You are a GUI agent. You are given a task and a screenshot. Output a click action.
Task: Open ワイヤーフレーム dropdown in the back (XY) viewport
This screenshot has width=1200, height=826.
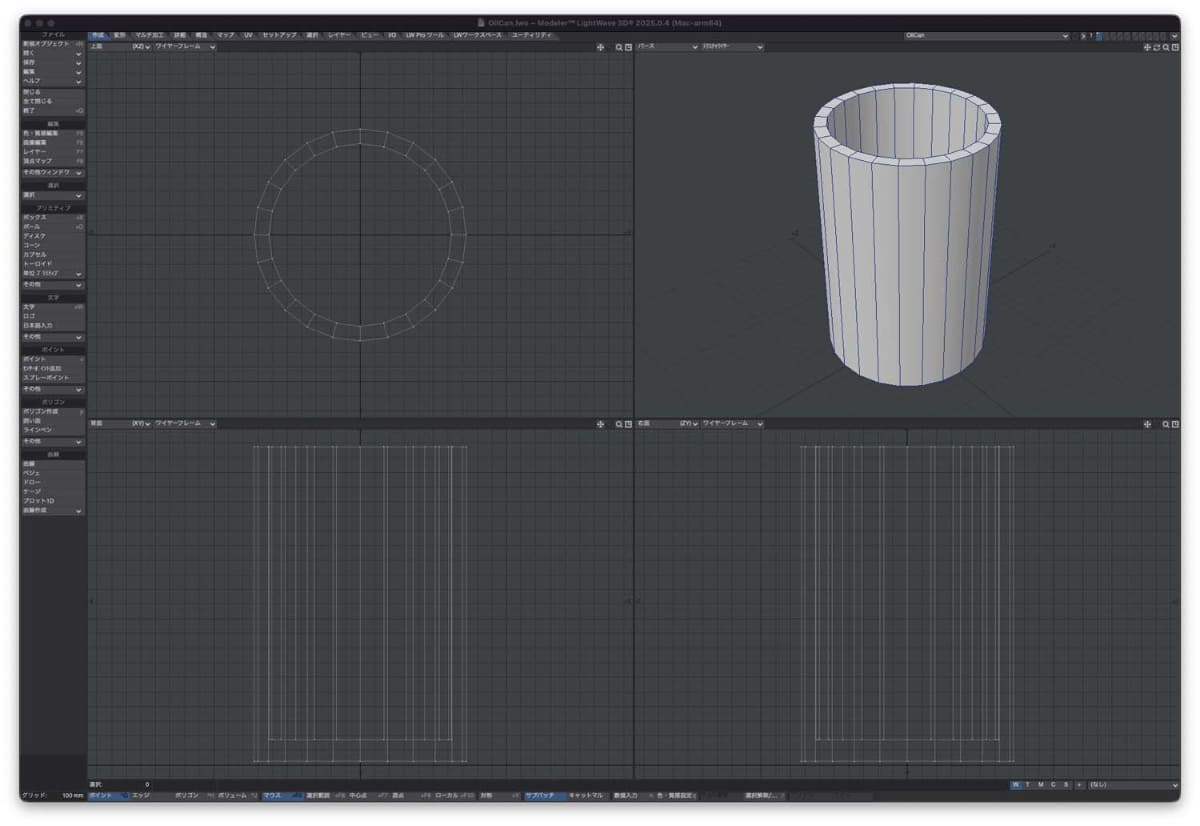185,424
